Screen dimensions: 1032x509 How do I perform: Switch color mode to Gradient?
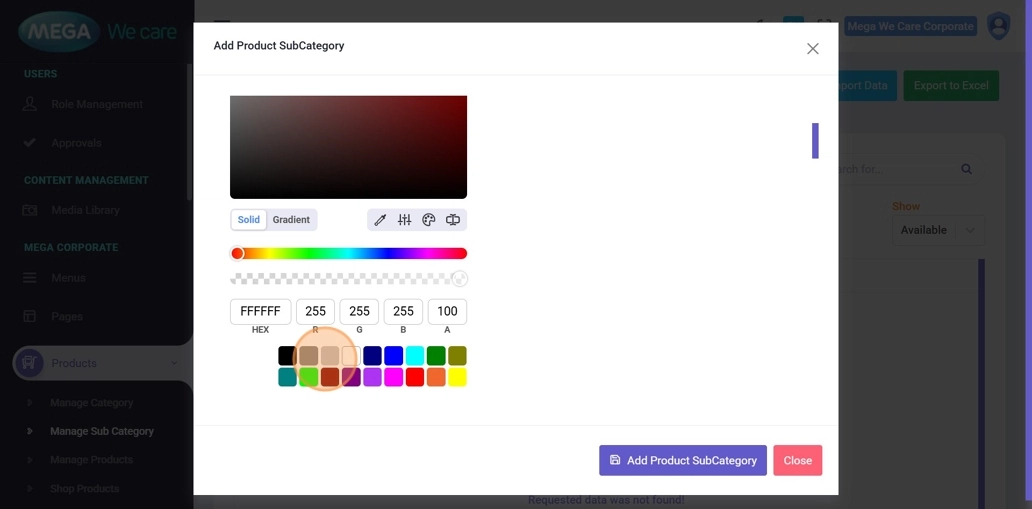(x=291, y=220)
